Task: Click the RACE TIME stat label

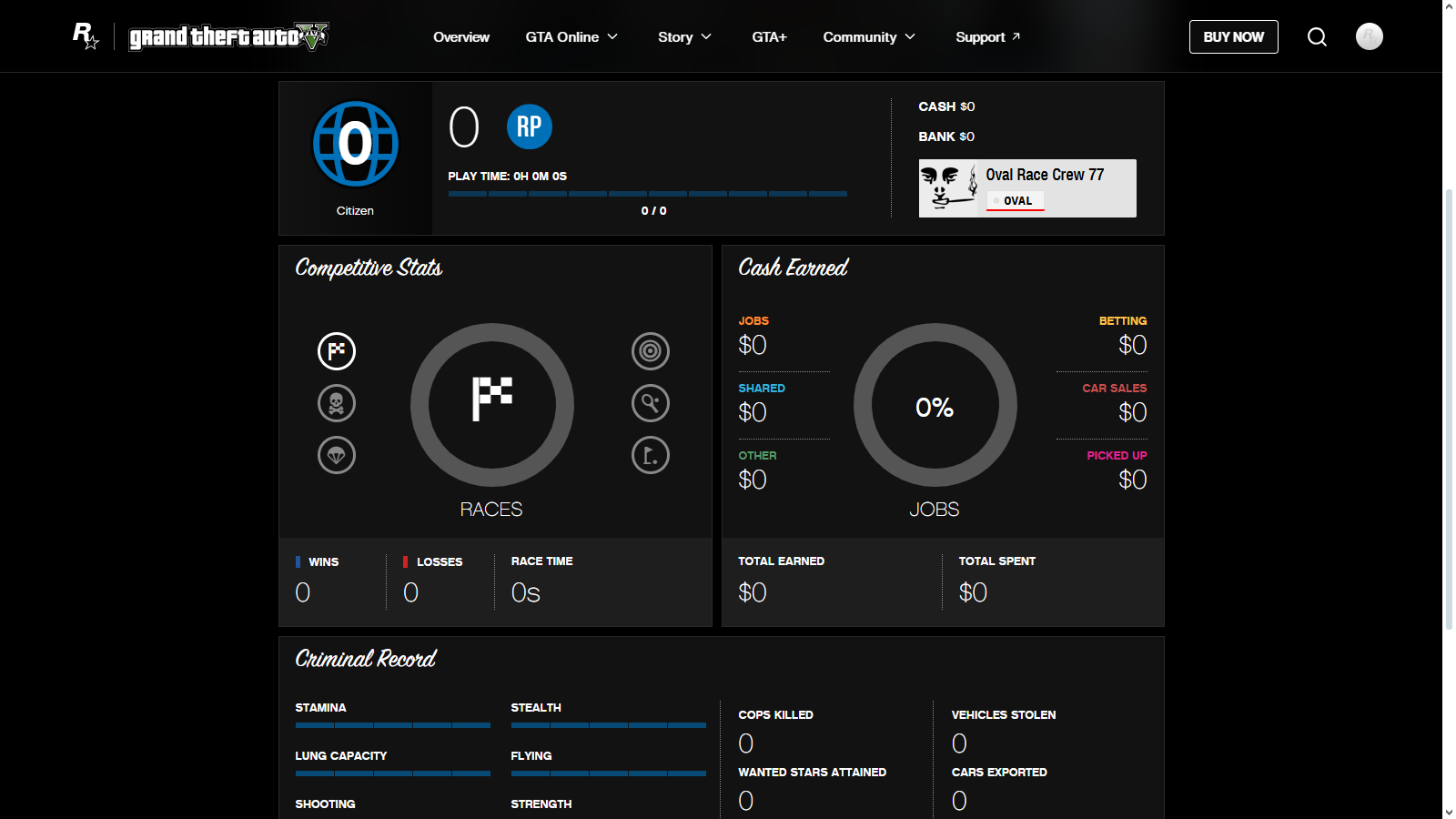Action: pos(542,561)
